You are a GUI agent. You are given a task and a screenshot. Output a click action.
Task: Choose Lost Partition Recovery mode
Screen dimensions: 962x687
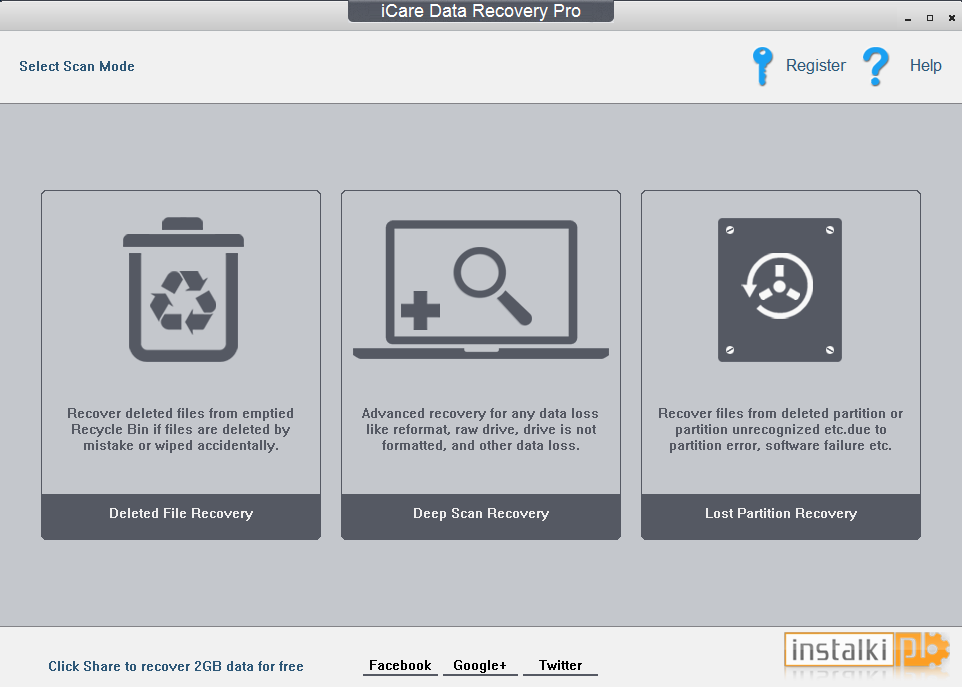pos(781,516)
